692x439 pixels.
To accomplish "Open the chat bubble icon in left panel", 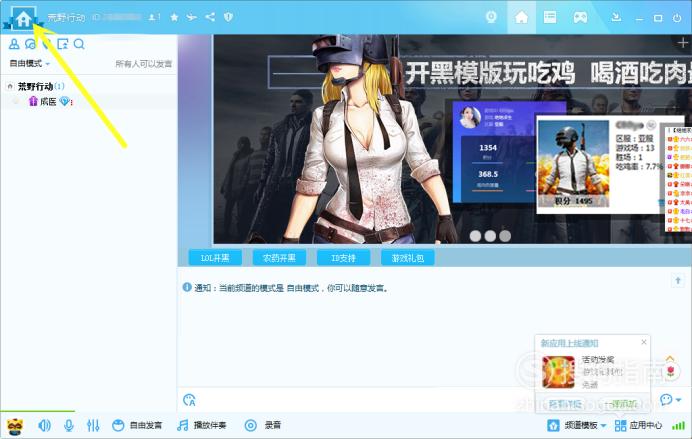I will coord(30,44).
